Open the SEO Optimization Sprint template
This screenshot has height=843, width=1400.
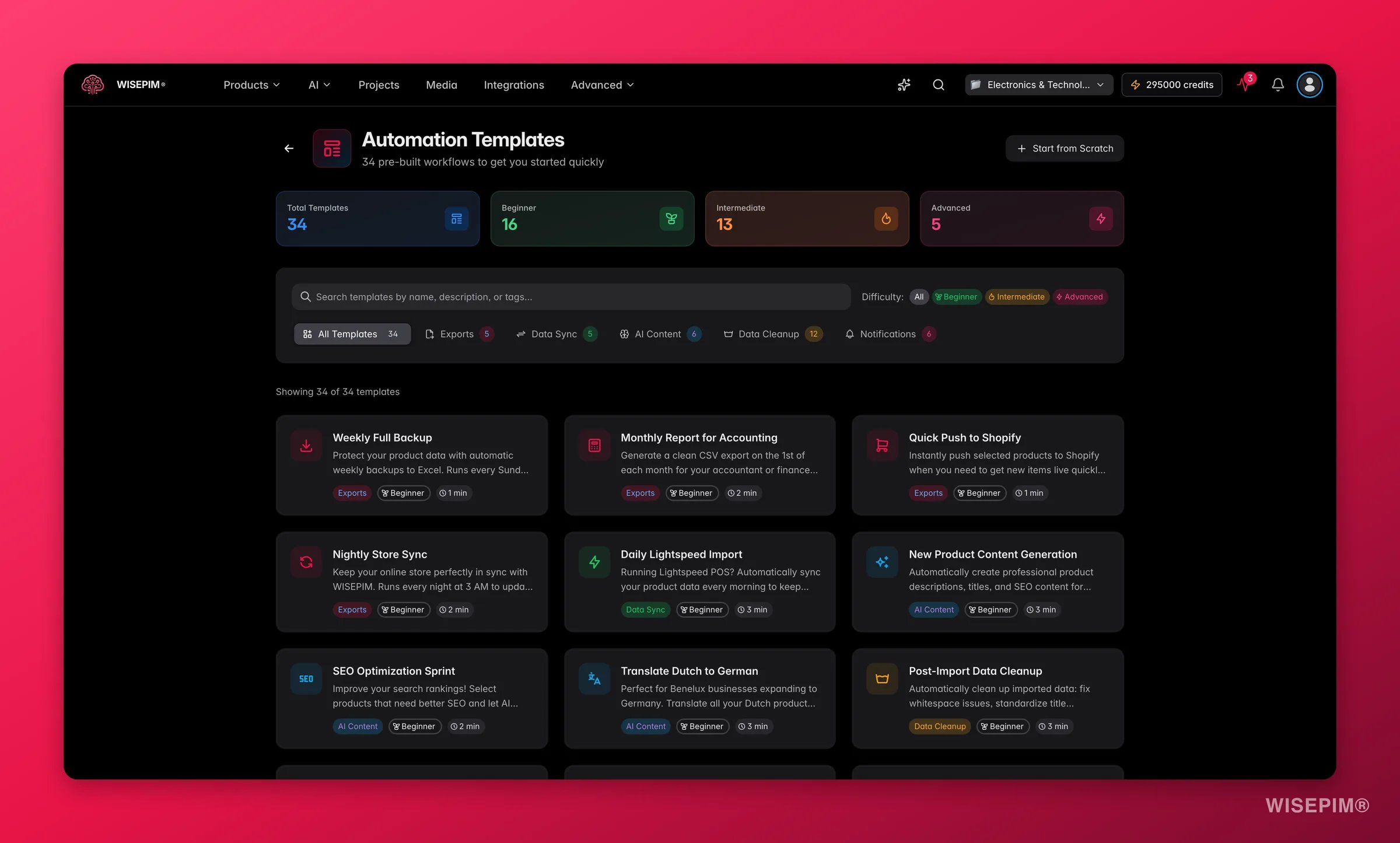(x=411, y=698)
